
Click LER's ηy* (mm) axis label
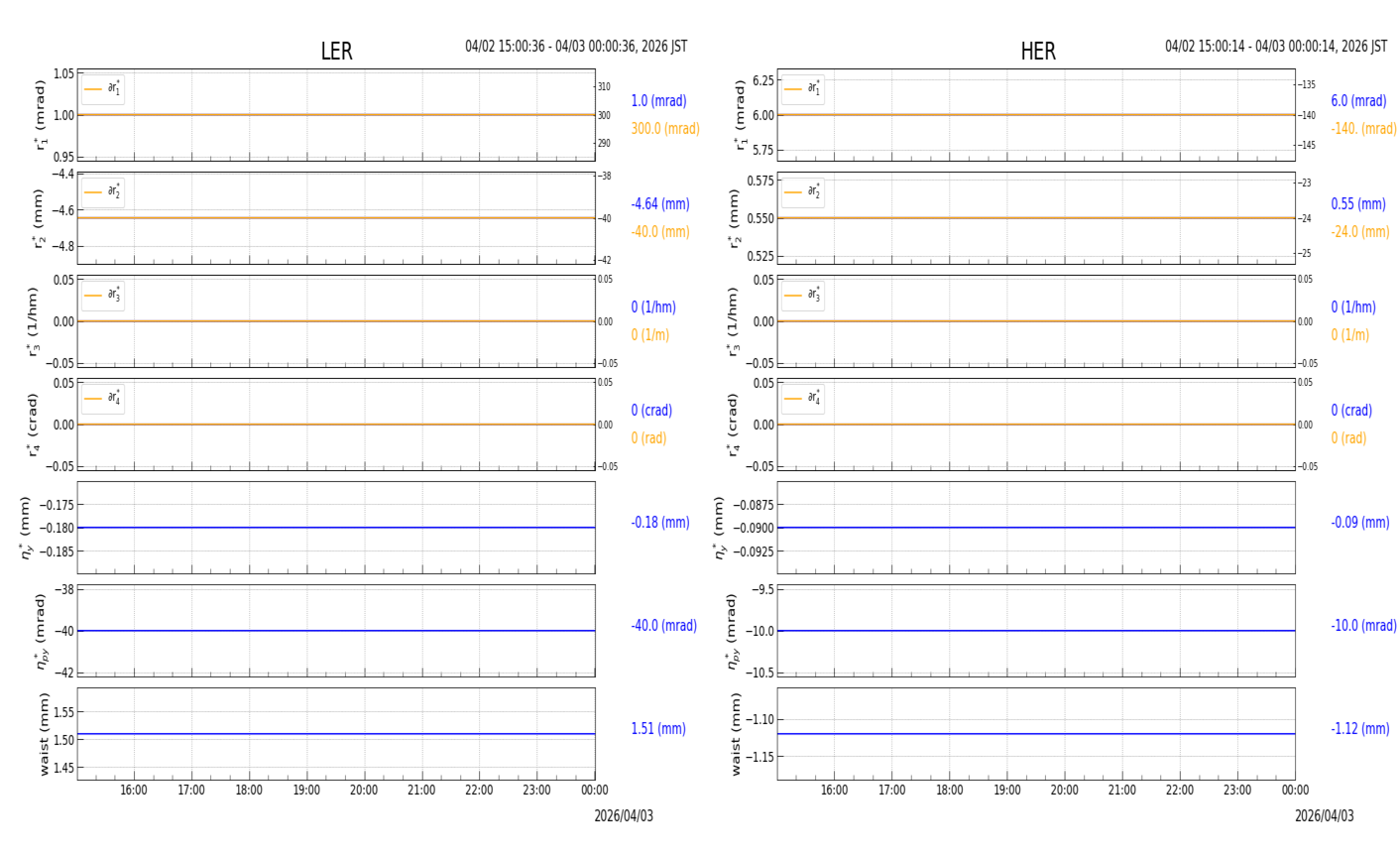point(26,528)
